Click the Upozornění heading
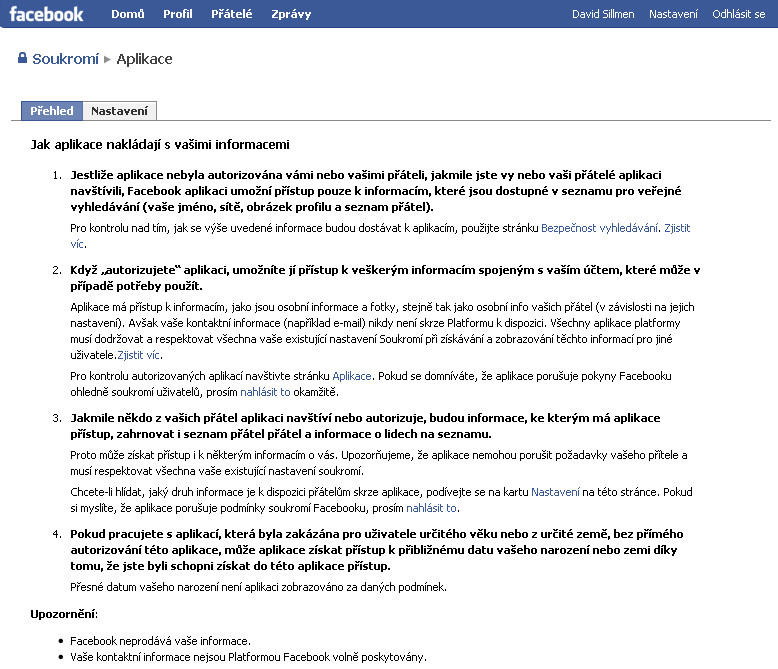Viewport: 778px width, 669px height. [64, 614]
